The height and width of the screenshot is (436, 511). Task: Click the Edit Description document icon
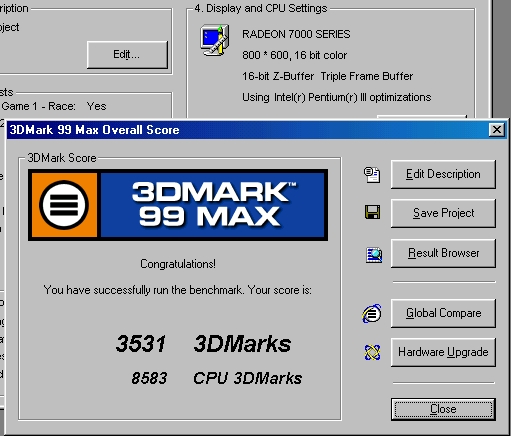click(372, 175)
